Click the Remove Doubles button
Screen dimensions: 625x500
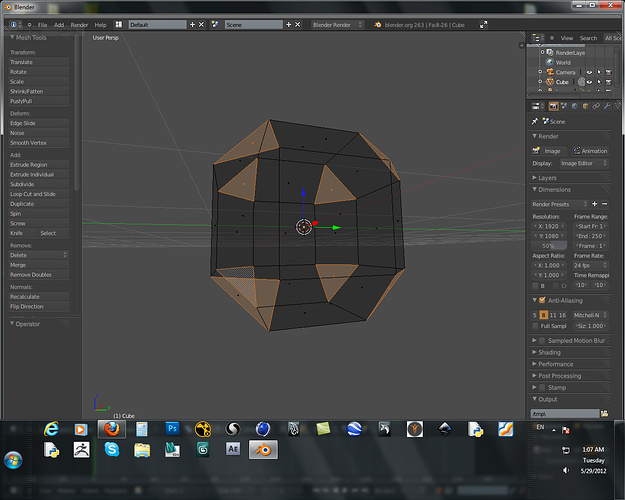(39, 275)
